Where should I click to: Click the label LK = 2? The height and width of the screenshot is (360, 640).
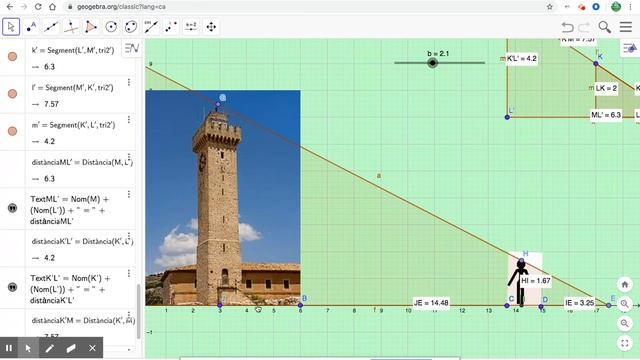(x=606, y=88)
